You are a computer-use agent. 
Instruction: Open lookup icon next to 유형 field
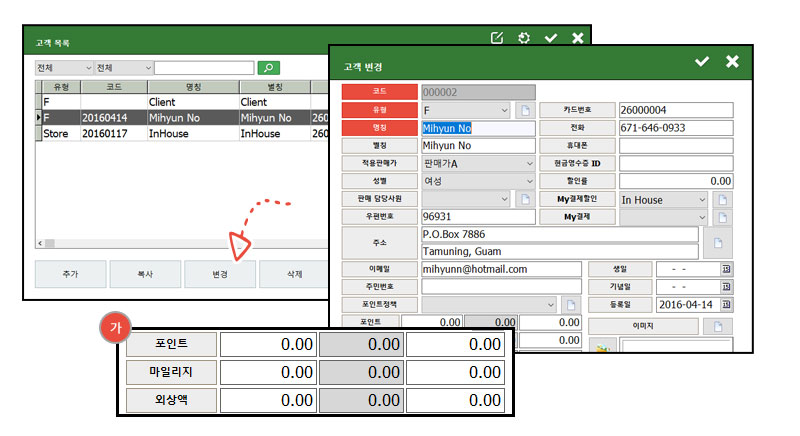point(525,110)
